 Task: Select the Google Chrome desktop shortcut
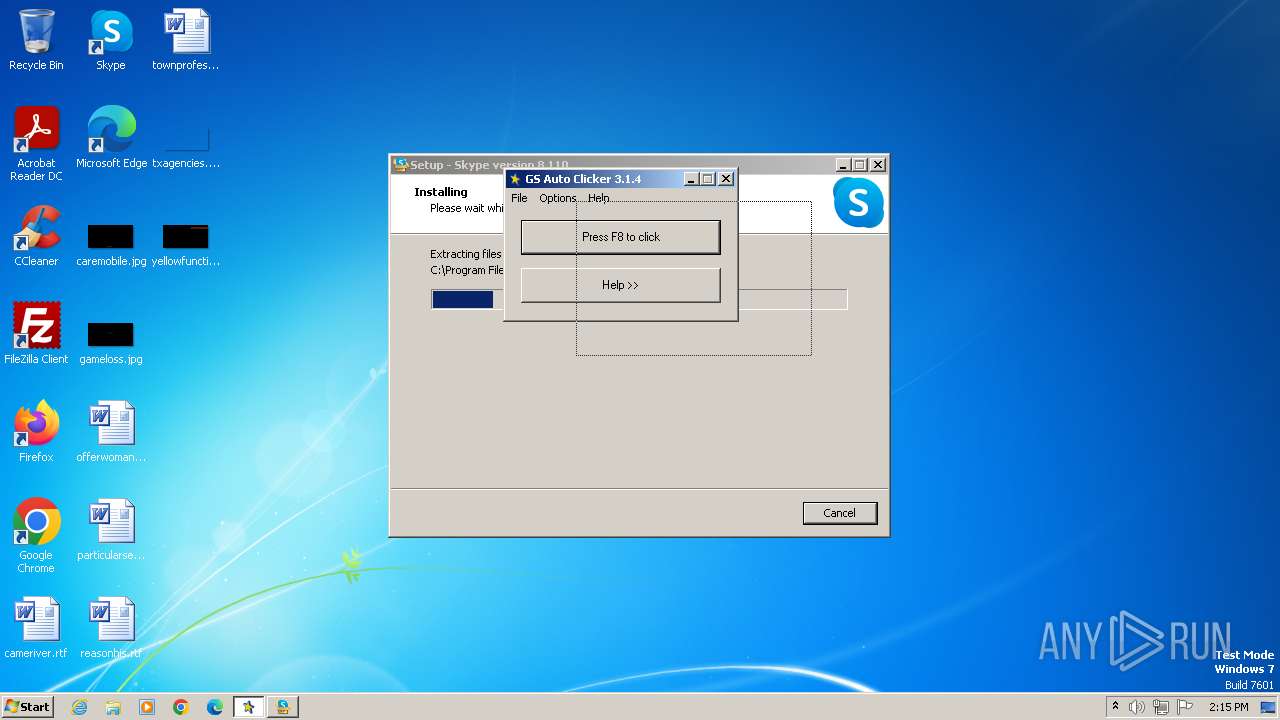(x=36, y=536)
